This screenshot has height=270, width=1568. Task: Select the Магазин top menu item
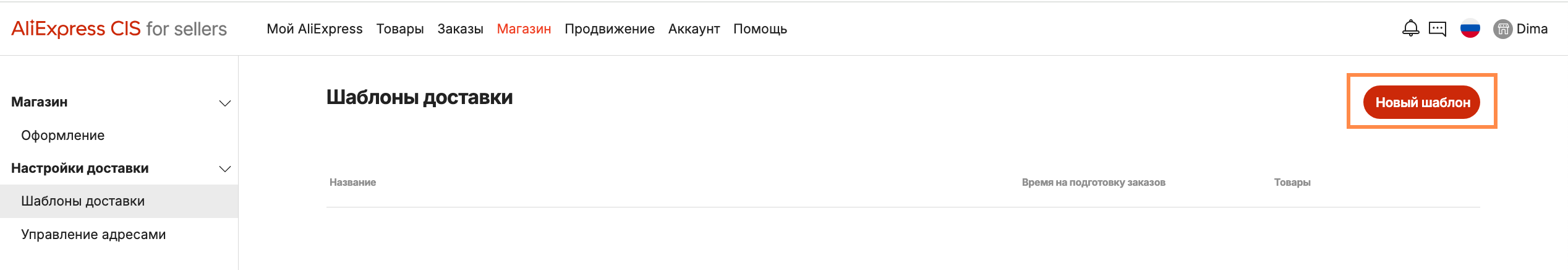[x=524, y=29]
